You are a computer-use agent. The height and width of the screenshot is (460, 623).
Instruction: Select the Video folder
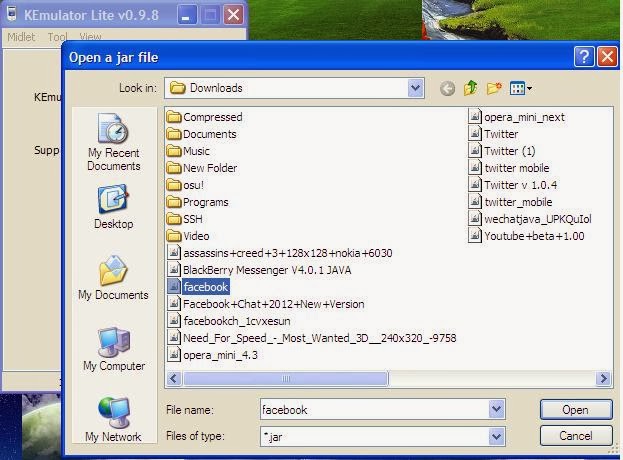[188, 236]
